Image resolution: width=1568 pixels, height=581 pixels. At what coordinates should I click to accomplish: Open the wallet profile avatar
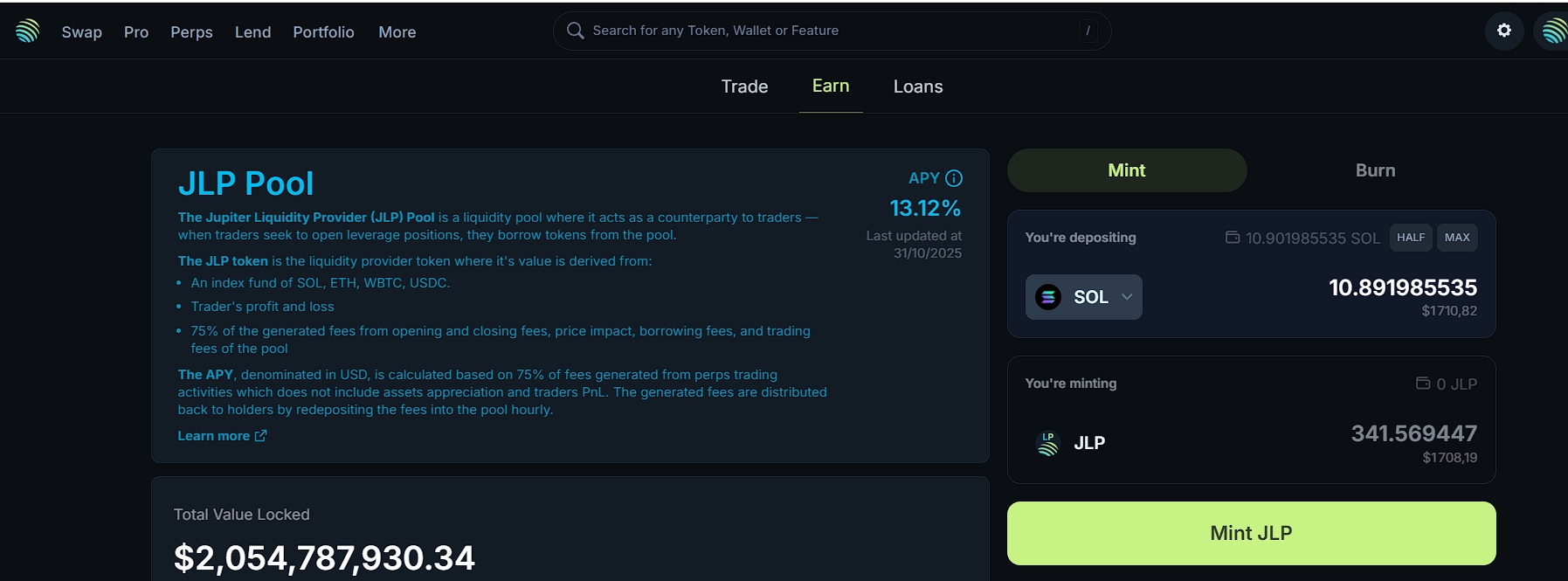1553,31
